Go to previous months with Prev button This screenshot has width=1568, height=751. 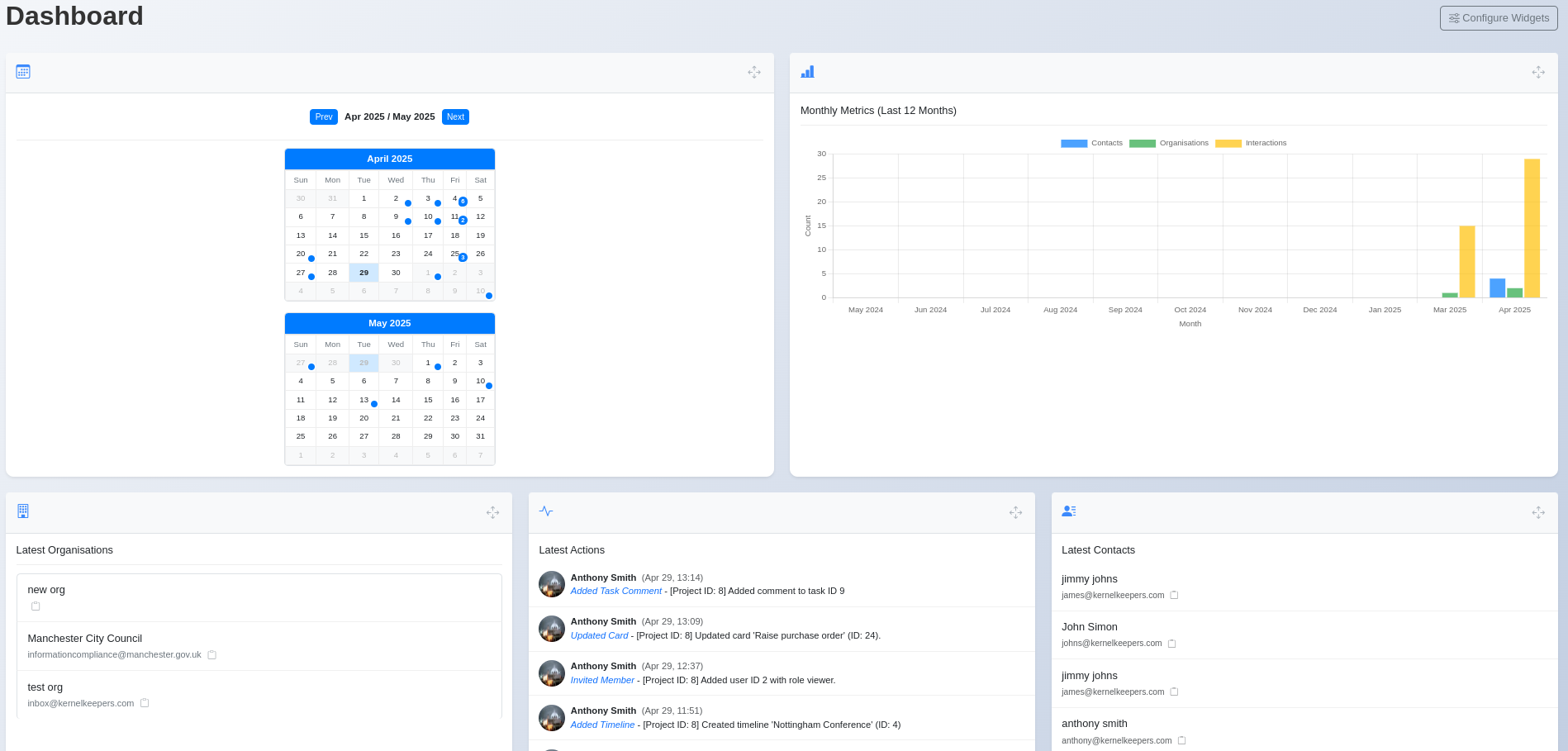(x=324, y=117)
